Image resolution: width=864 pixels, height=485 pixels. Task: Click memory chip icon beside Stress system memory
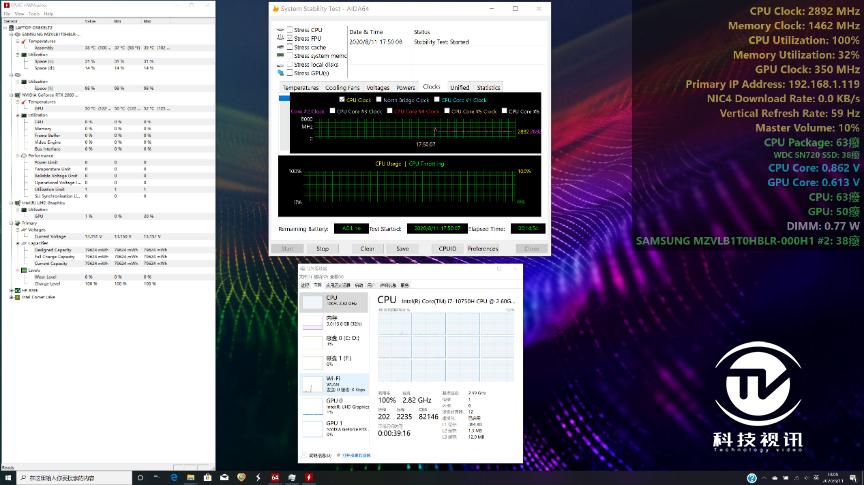pyautogui.click(x=280, y=56)
